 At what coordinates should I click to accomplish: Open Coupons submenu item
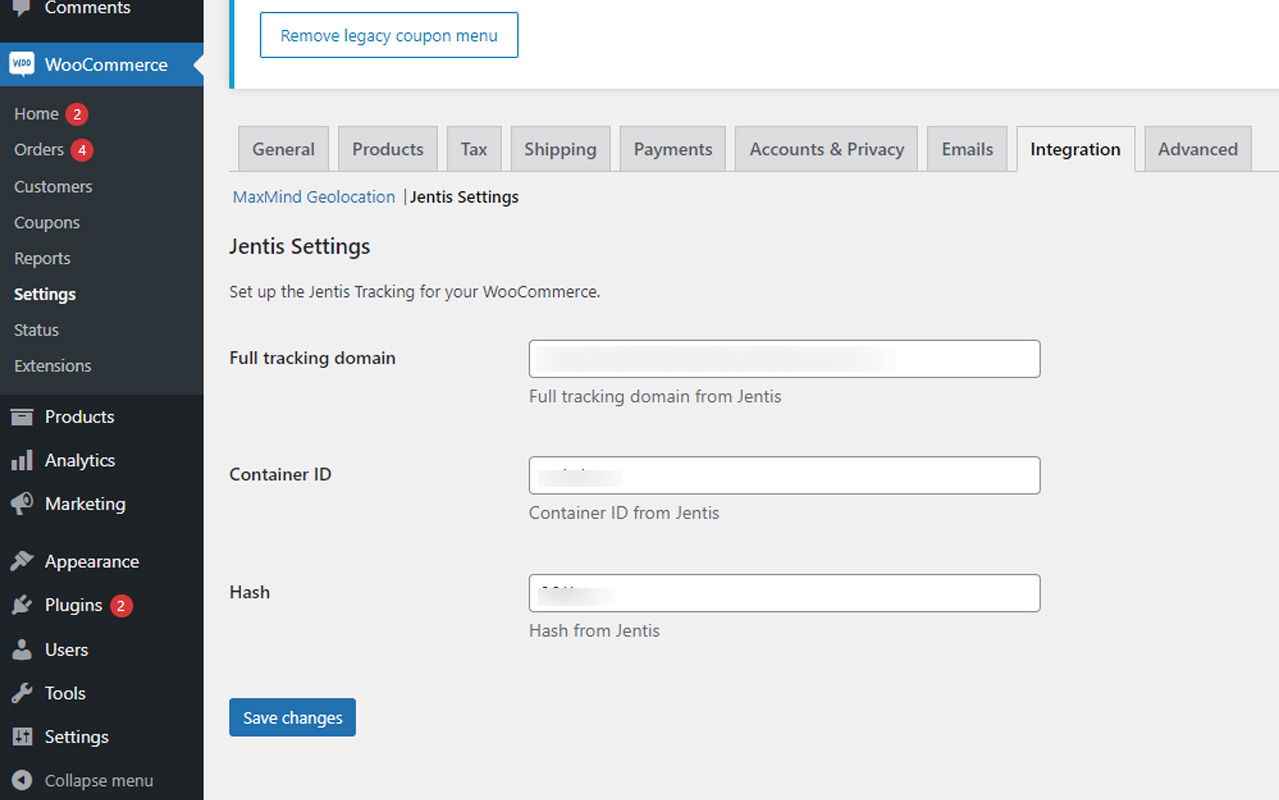[47, 222]
